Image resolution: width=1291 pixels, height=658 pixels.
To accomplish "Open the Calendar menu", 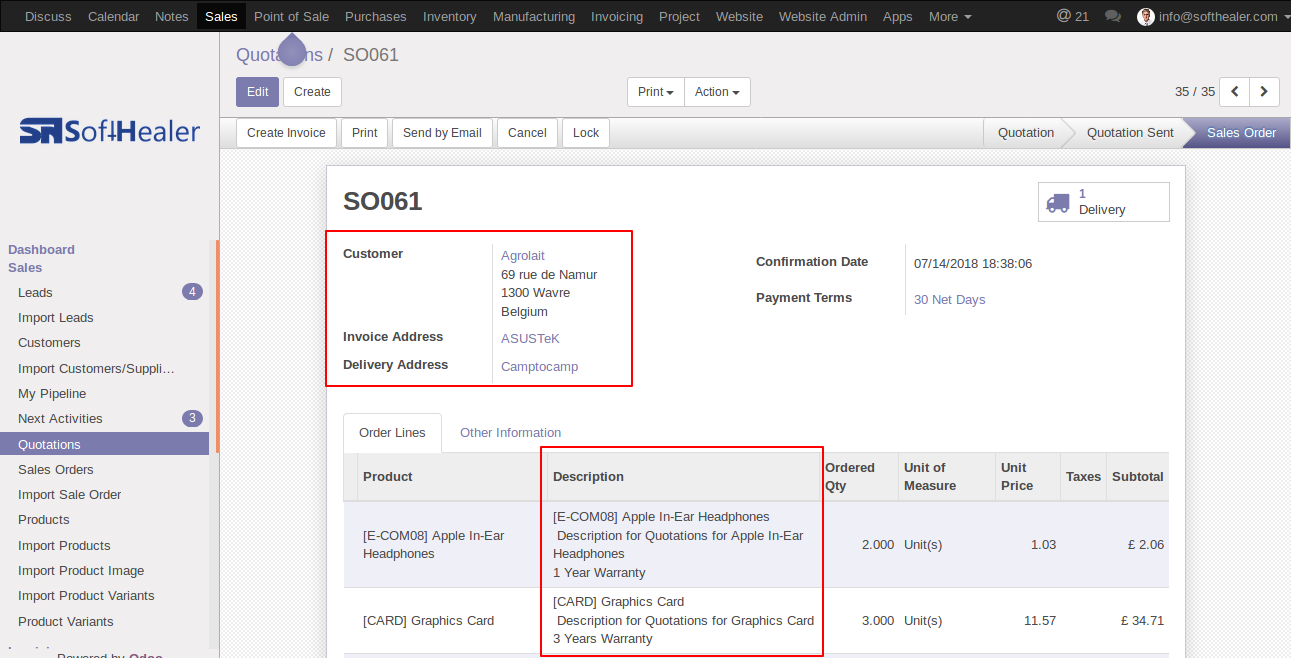I will pyautogui.click(x=113, y=16).
